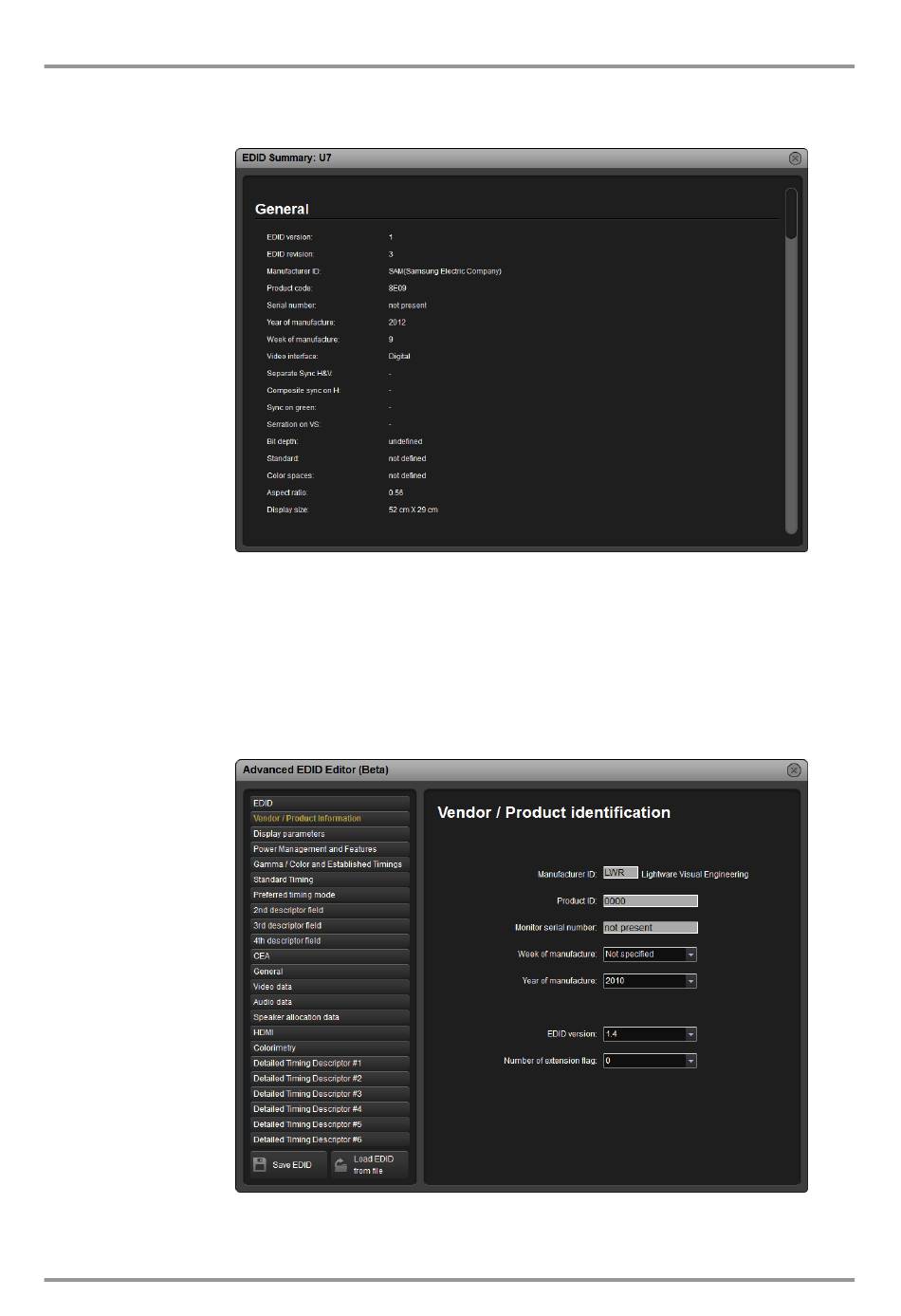This screenshot has height=1316, width=901.
Task: Click the Save EDID floppy disk icon
Action: [260, 1164]
